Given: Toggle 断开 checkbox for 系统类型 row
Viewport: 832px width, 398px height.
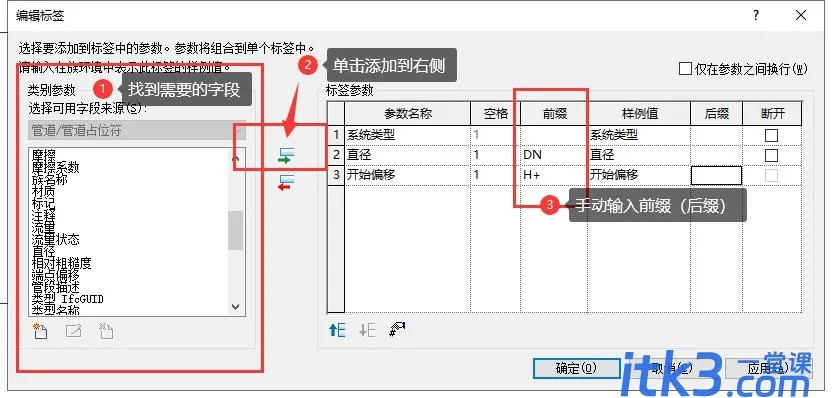Looking at the screenshot, I should (x=772, y=135).
